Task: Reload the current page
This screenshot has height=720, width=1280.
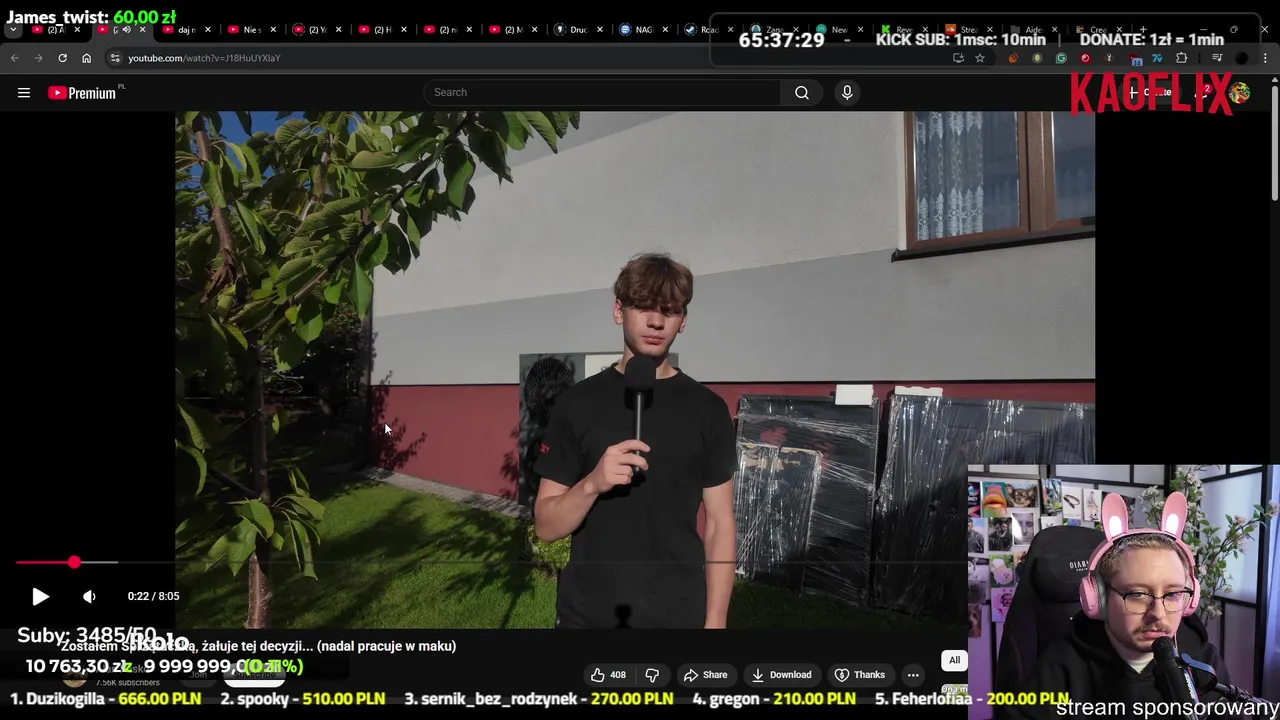Action: click(62, 58)
